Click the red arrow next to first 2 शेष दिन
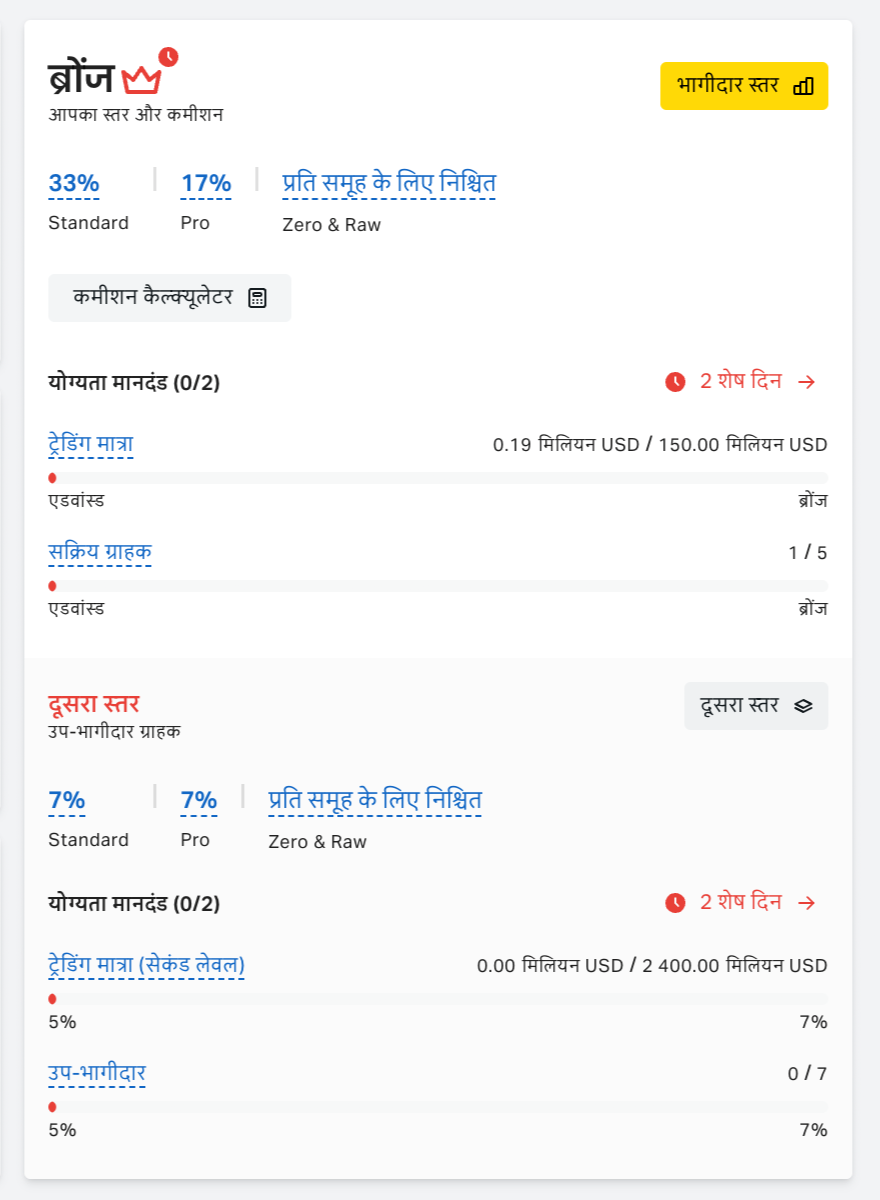 [x=807, y=382]
